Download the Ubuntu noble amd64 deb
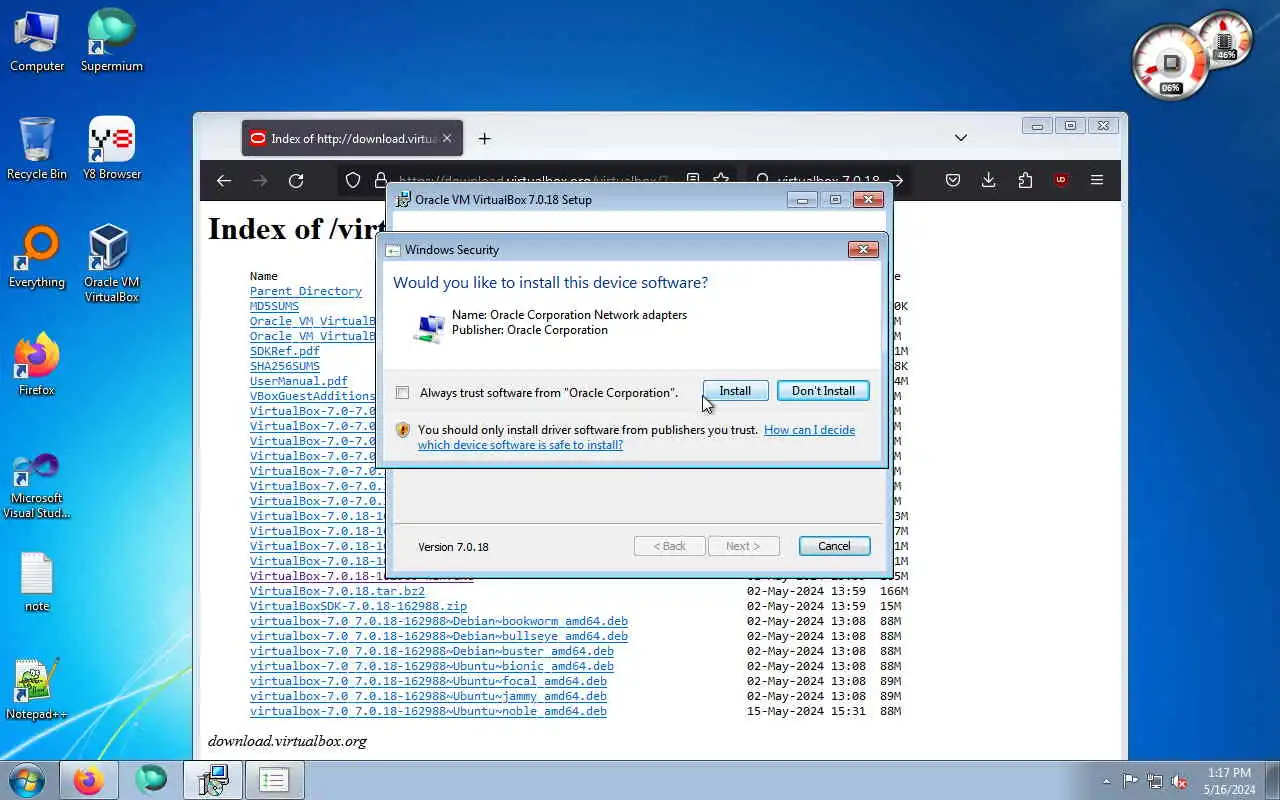This screenshot has height=800, width=1280. (428, 711)
